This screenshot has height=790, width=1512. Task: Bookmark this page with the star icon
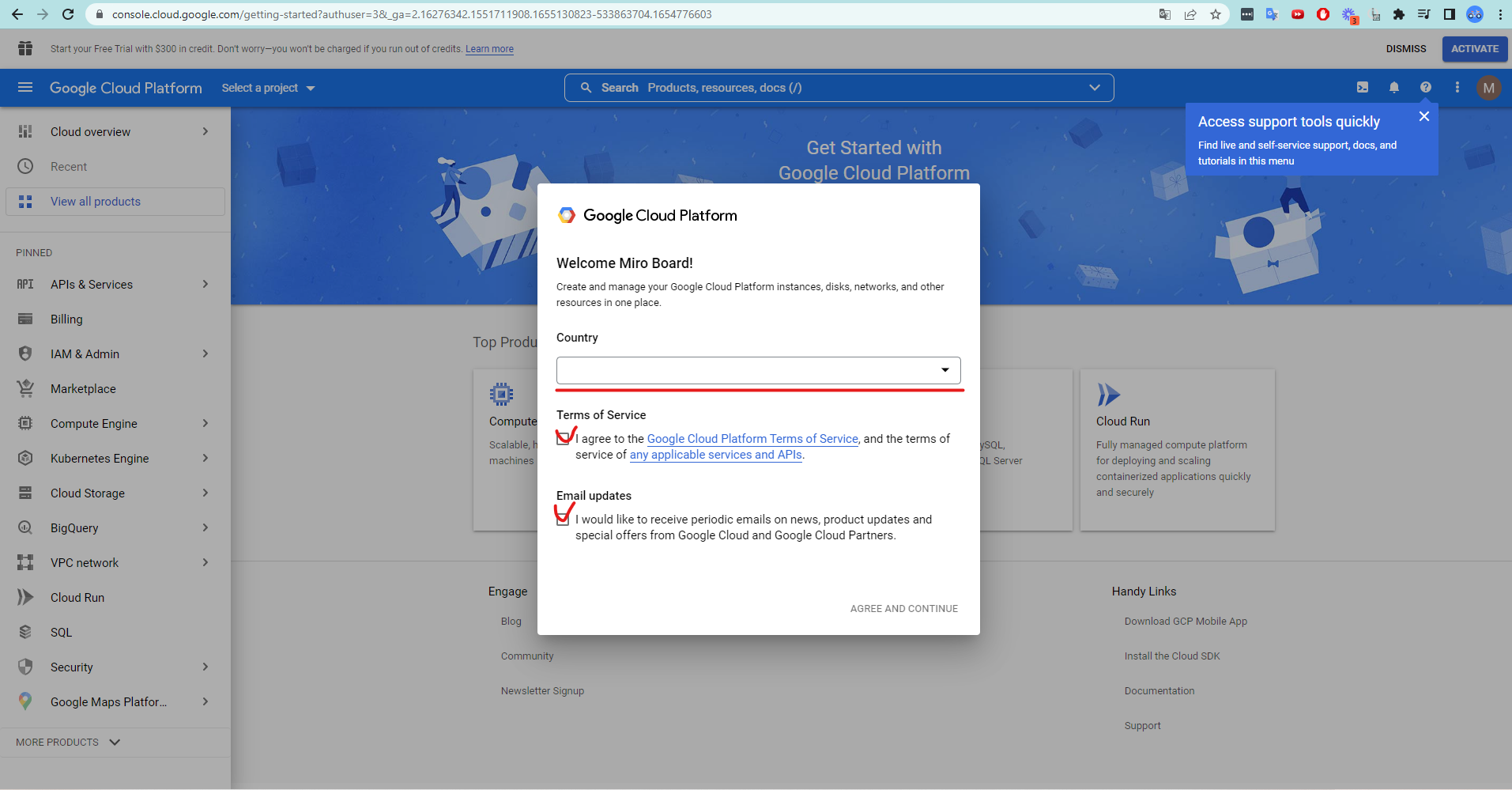tap(1216, 14)
